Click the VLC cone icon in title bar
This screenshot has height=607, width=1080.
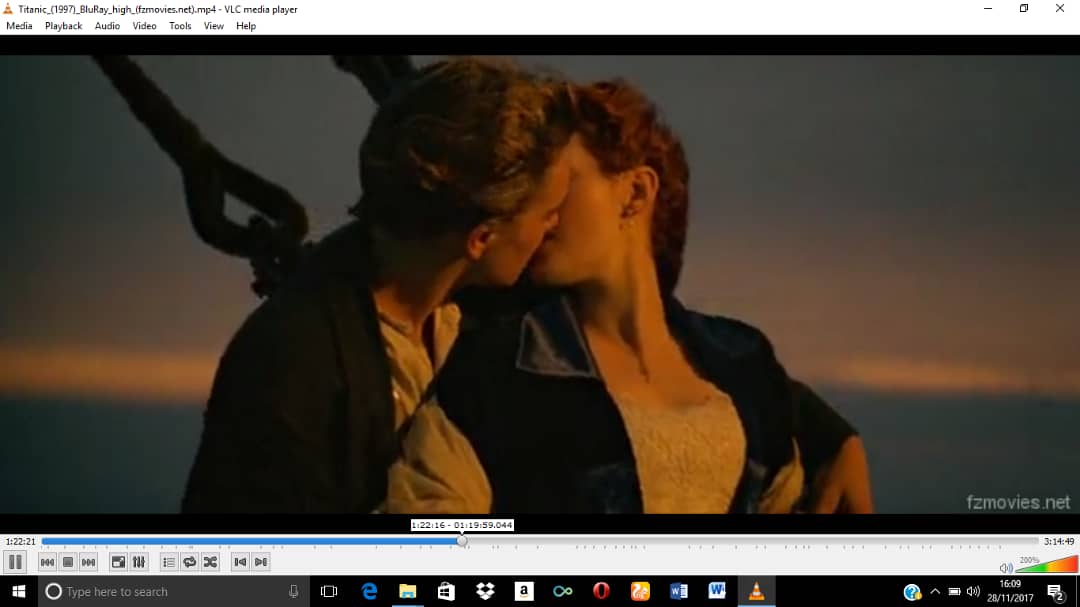point(8,9)
